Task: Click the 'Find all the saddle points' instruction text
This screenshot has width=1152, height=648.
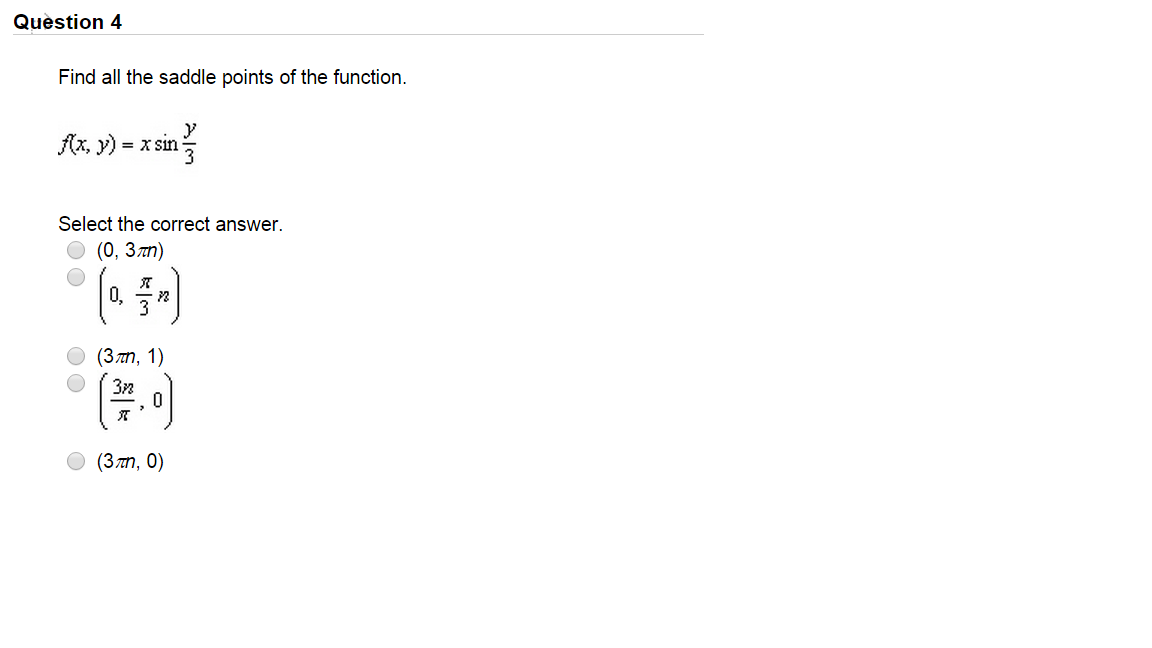Action: coord(233,77)
